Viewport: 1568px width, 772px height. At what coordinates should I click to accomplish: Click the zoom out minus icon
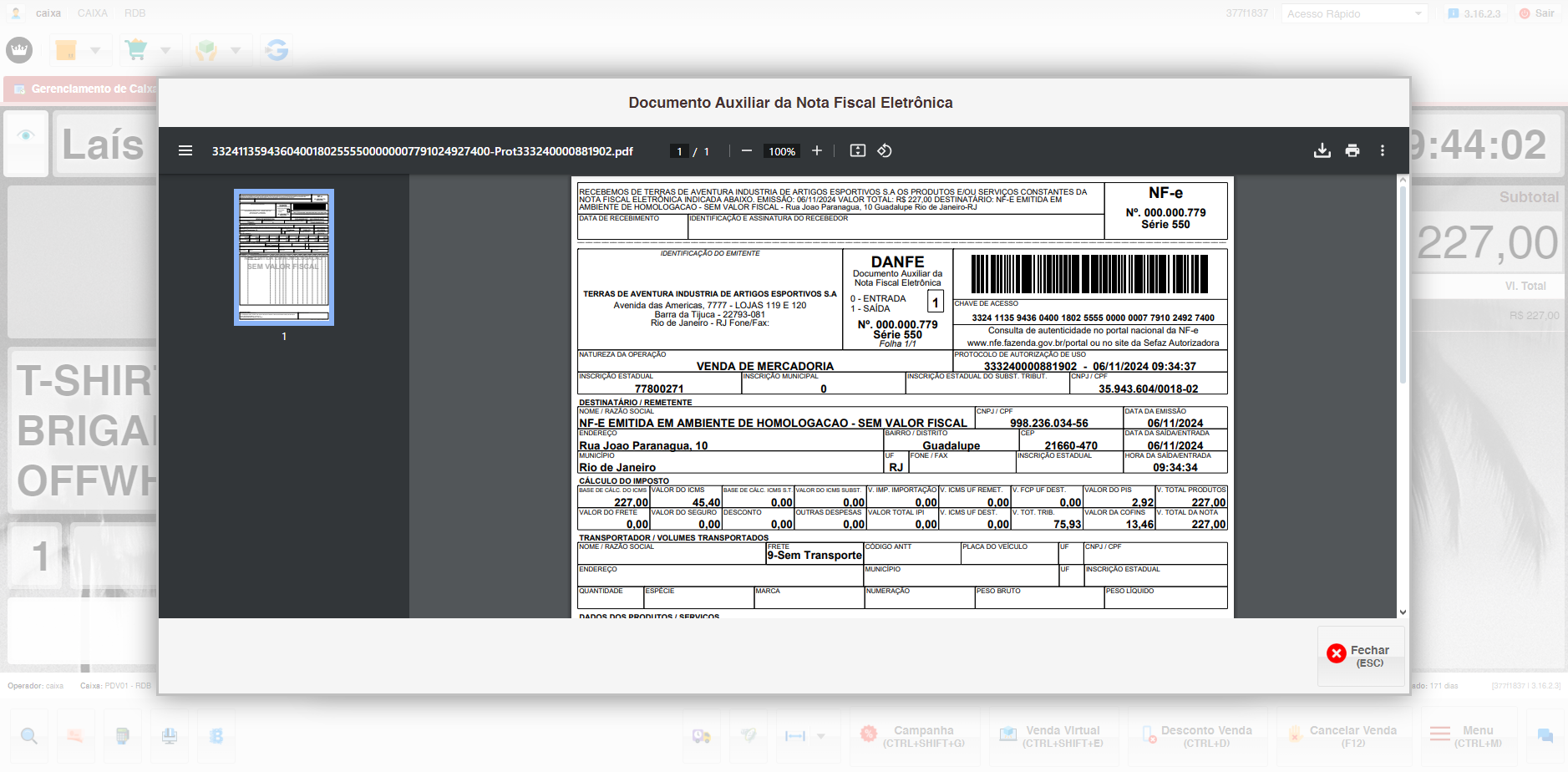coord(746,151)
